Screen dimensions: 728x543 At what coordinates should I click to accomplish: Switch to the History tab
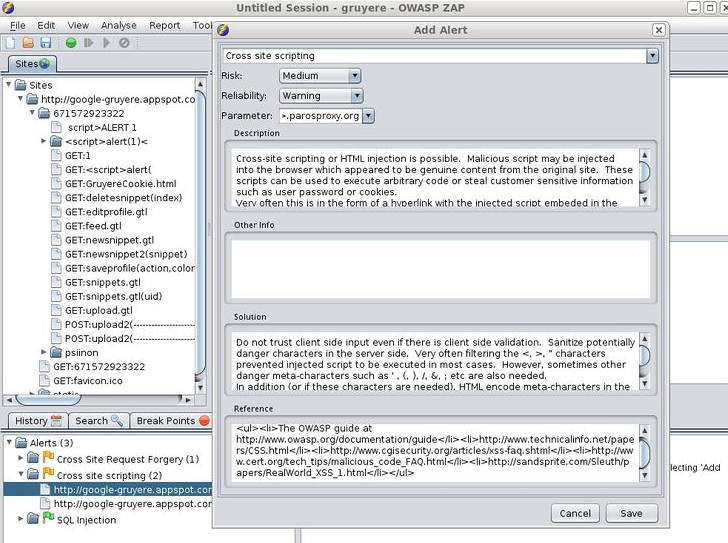click(38, 420)
